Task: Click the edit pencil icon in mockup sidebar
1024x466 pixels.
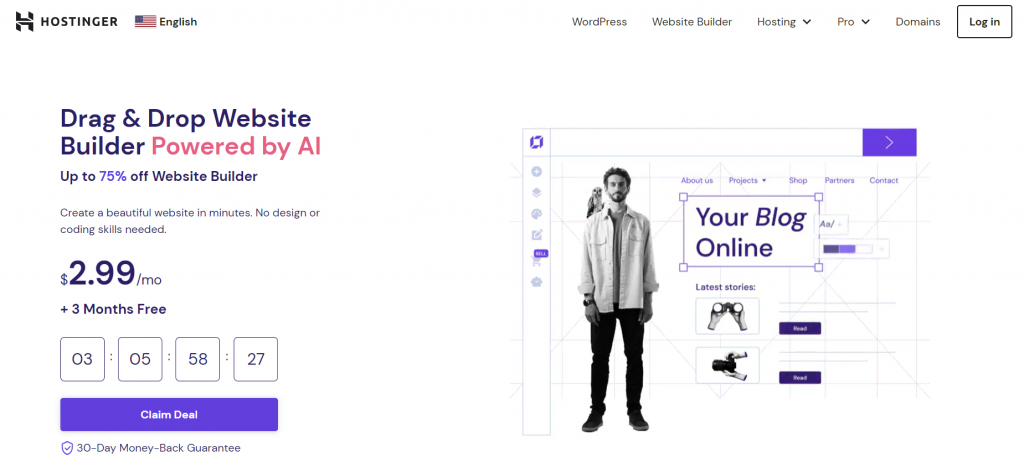Action: [x=537, y=235]
